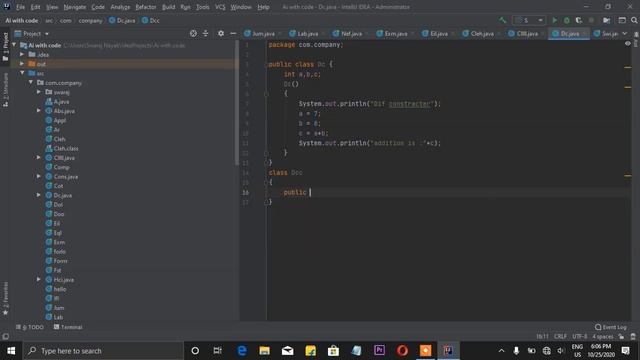Image resolution: width=640 pixels, height=360 pixels.
Task: Click the tool windows quick-access icon at bottom-left
Action: [5, 337]
